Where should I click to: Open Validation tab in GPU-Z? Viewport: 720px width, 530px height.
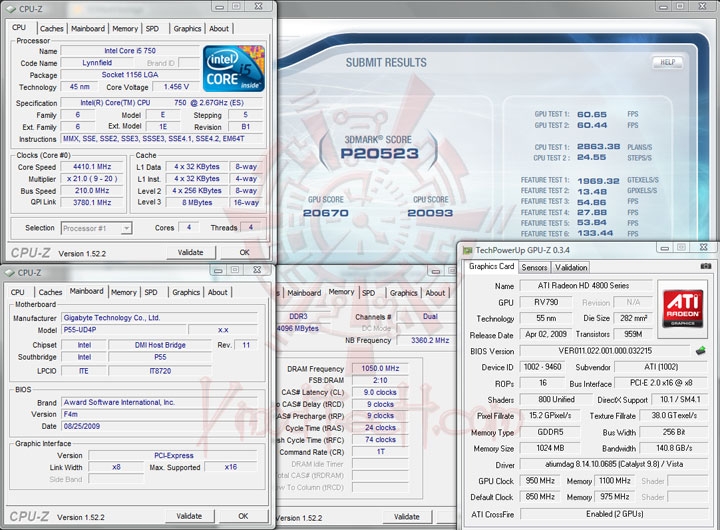point(571,267)
